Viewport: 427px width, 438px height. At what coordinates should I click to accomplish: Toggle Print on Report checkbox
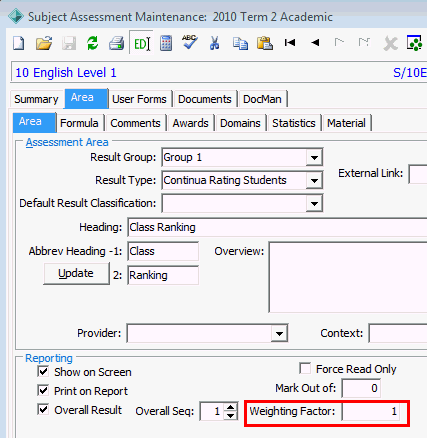tap(43, 390)
